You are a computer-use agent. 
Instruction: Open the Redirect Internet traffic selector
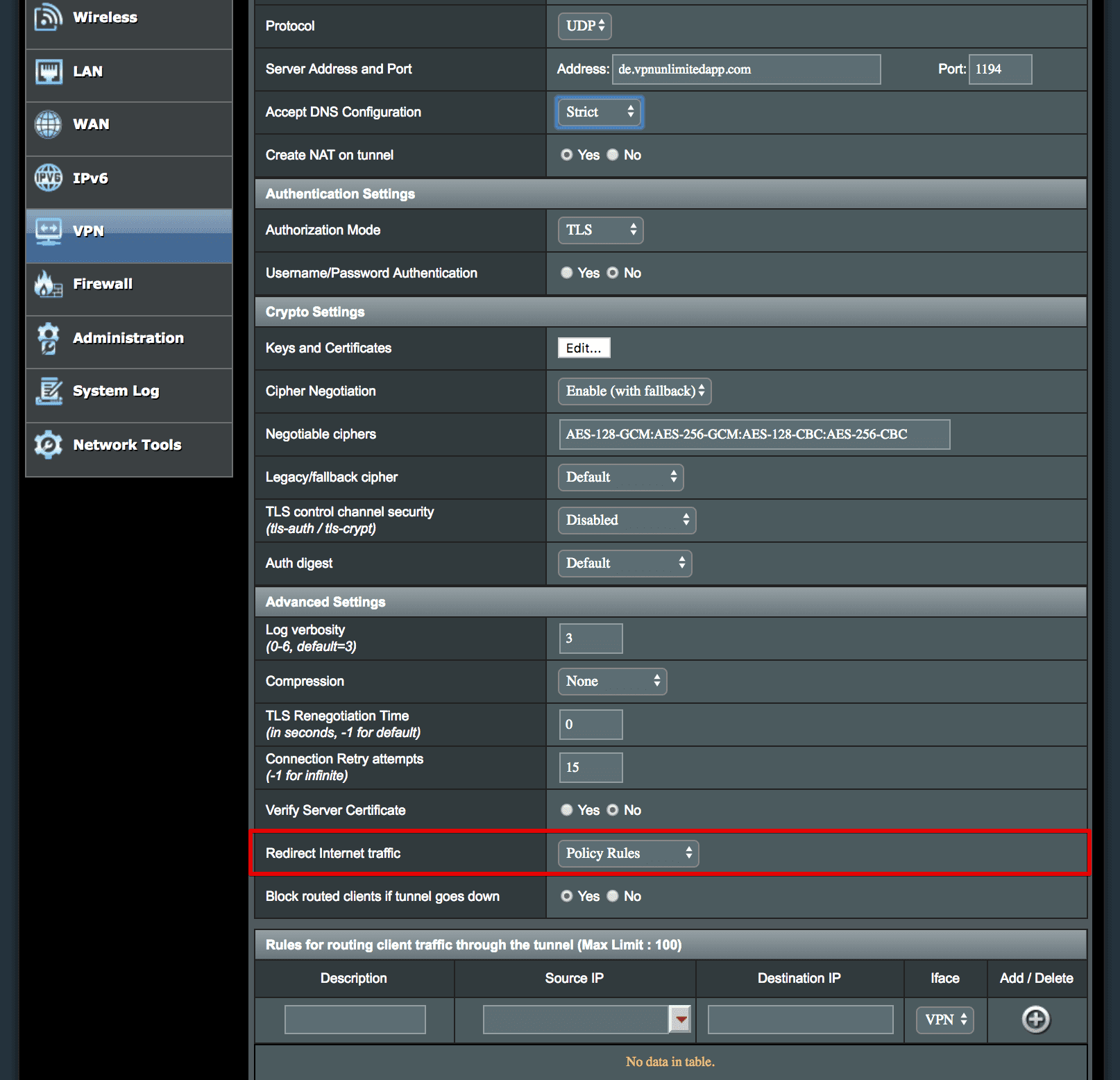click(627, 853)
